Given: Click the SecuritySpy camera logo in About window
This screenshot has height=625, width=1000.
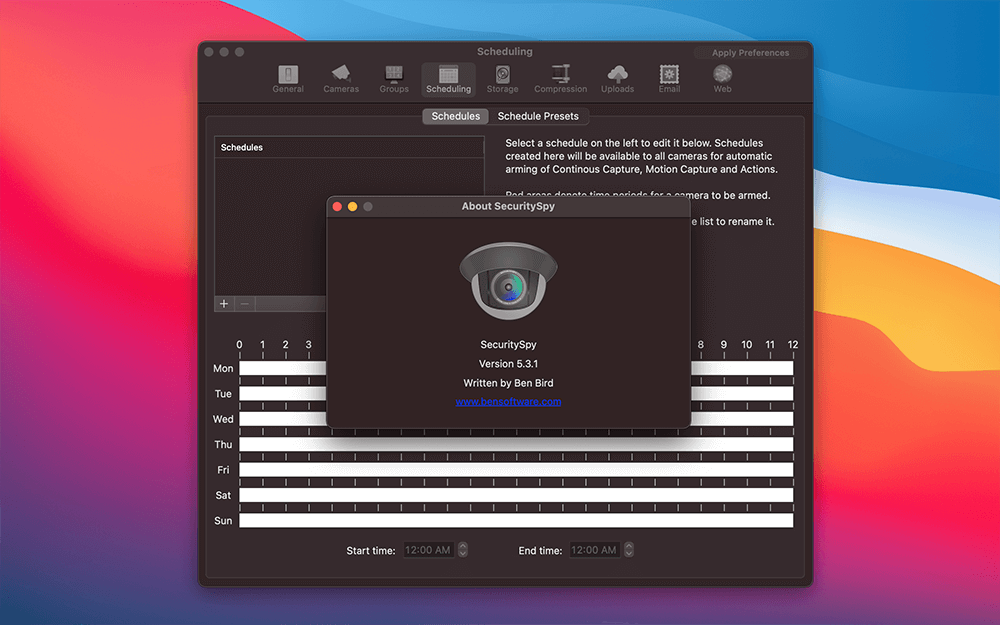Looking at the screenshot, I should (x=508, y=281).
